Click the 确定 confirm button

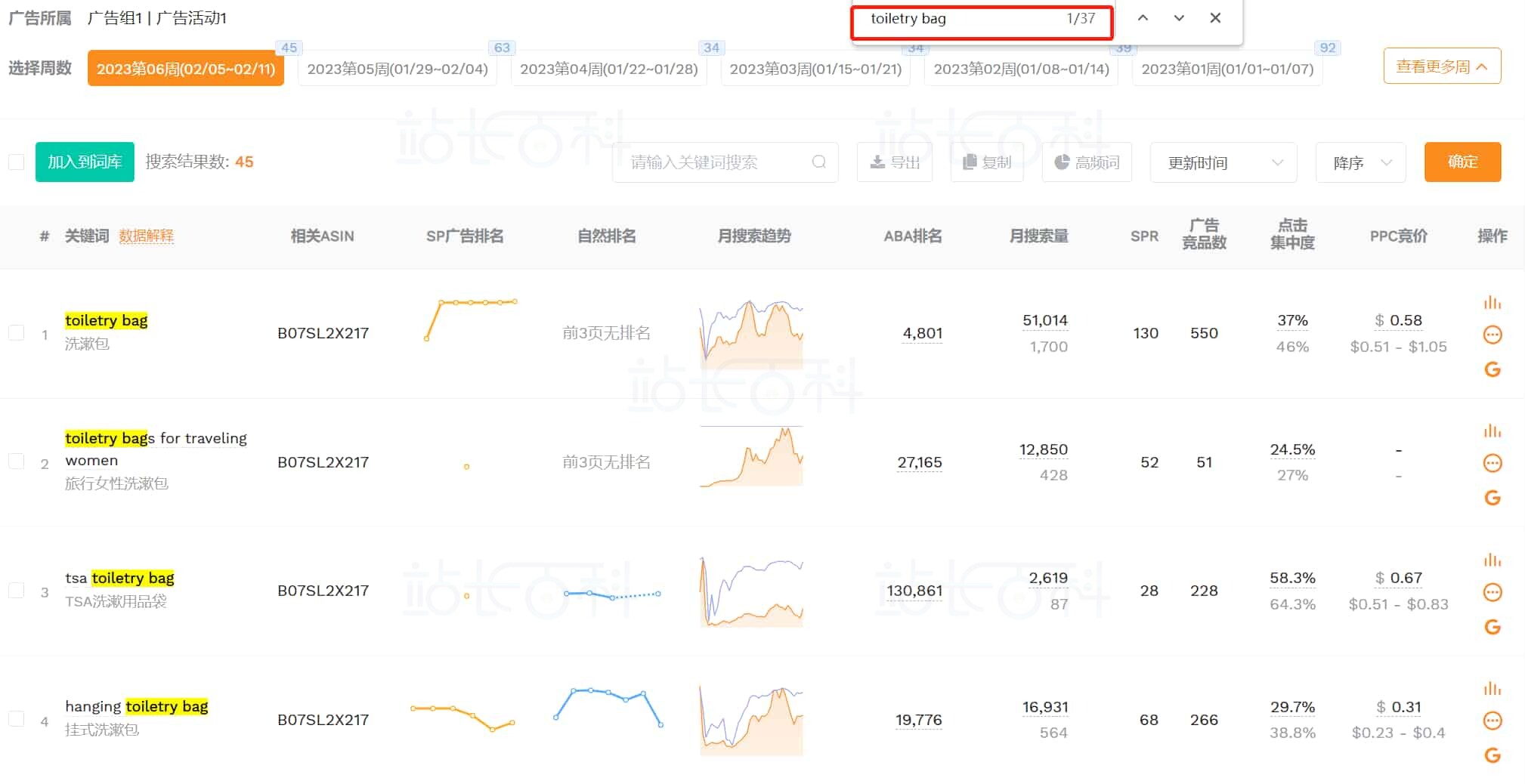pyautogui.click(x=1462, y=162)
